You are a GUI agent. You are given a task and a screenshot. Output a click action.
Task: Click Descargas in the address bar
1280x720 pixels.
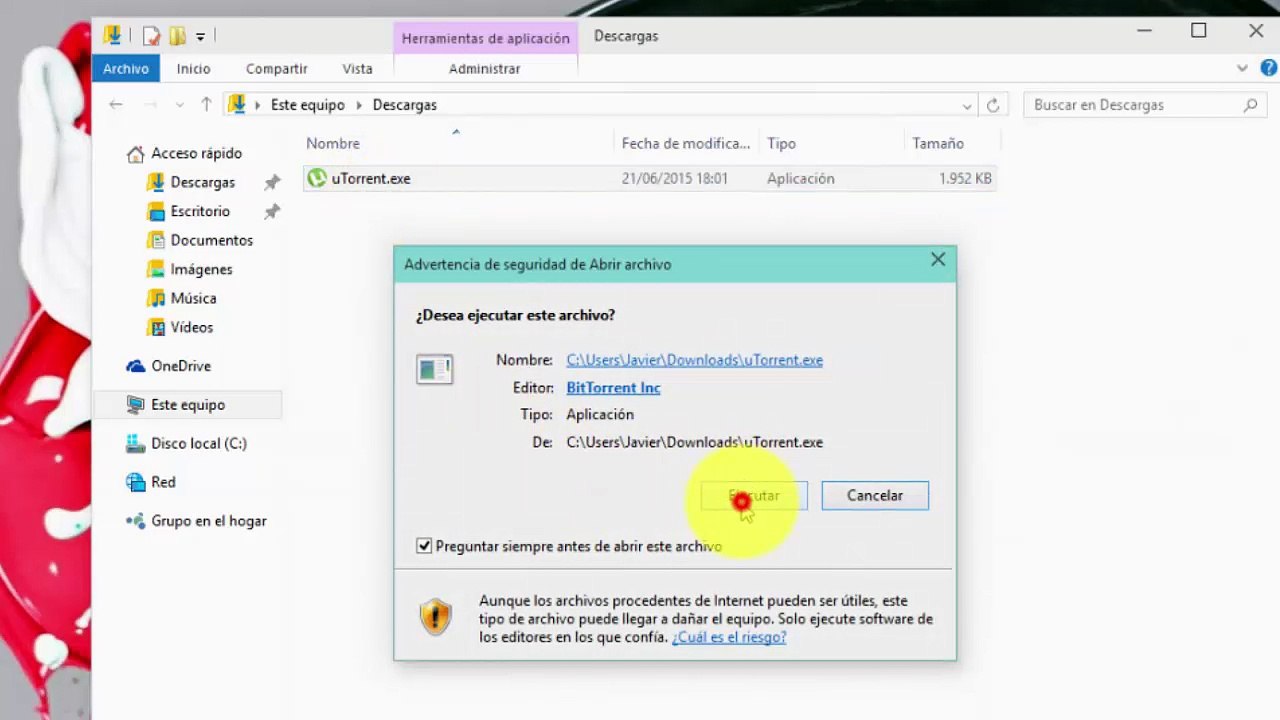pyautogui.click(x=404, y=105)
